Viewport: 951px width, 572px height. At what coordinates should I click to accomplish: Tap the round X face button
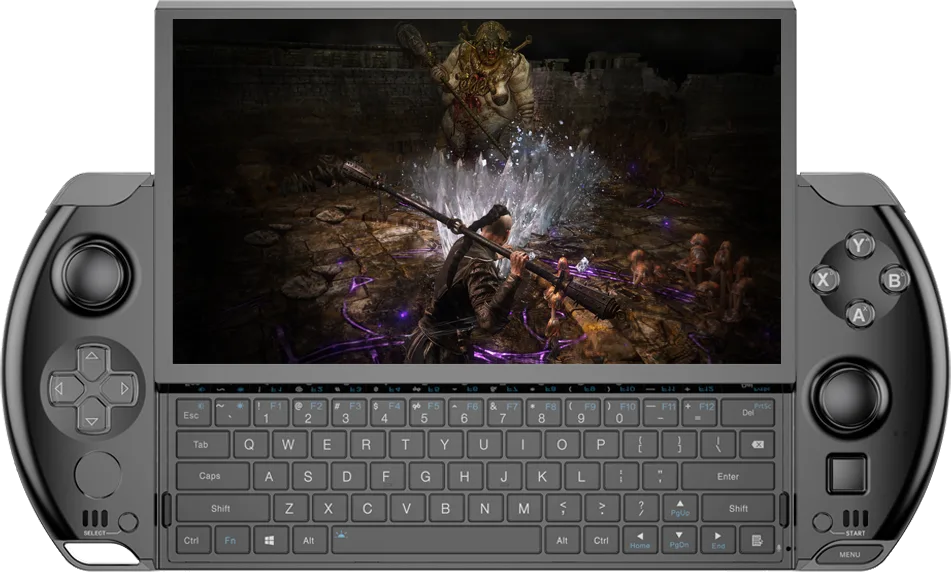coord(824,280)
